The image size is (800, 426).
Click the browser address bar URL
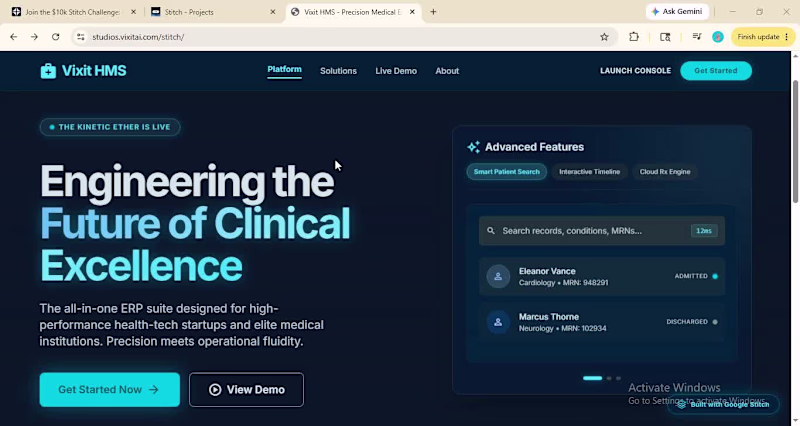coord(138,37)
